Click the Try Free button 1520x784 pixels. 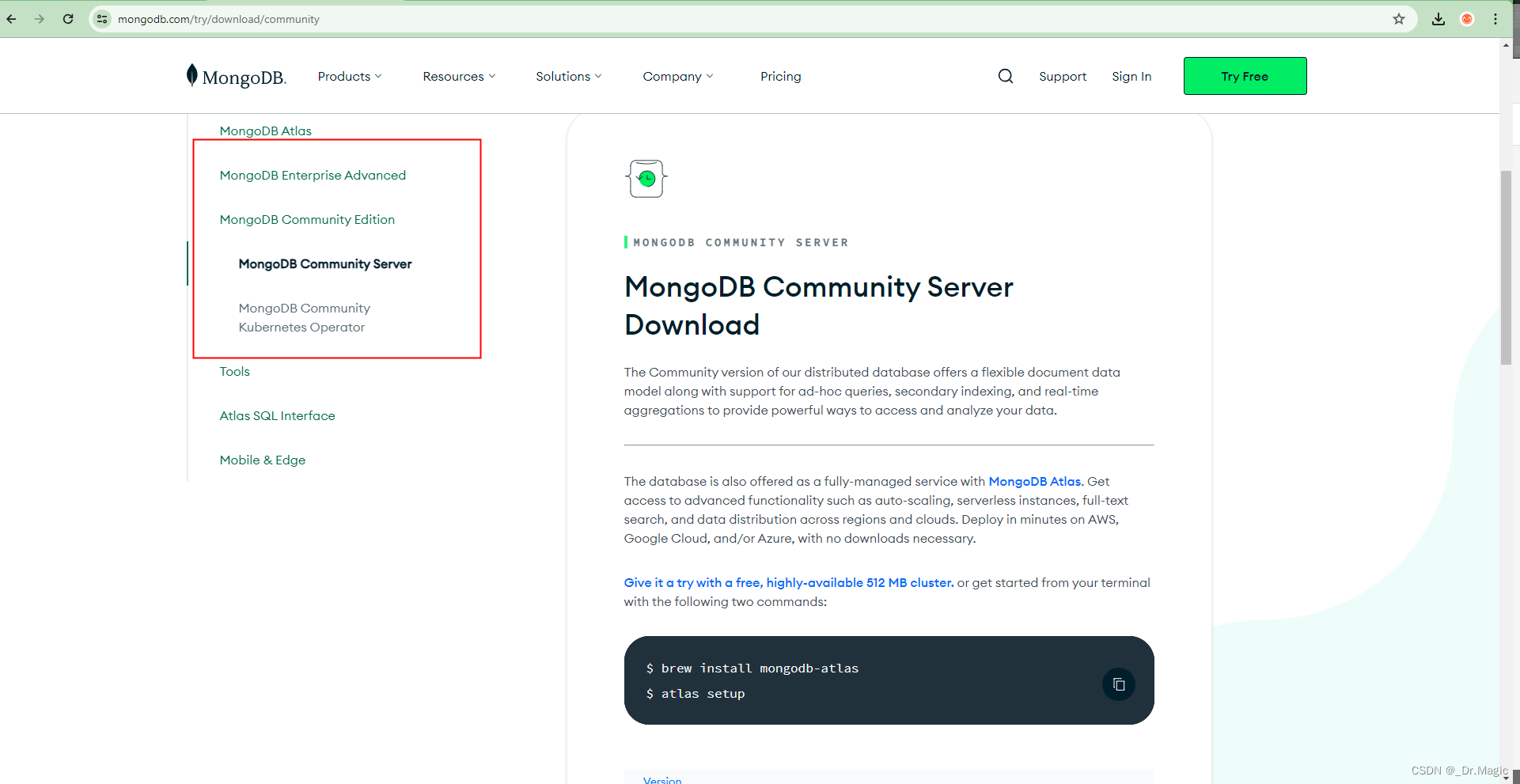click(1244, 76)
